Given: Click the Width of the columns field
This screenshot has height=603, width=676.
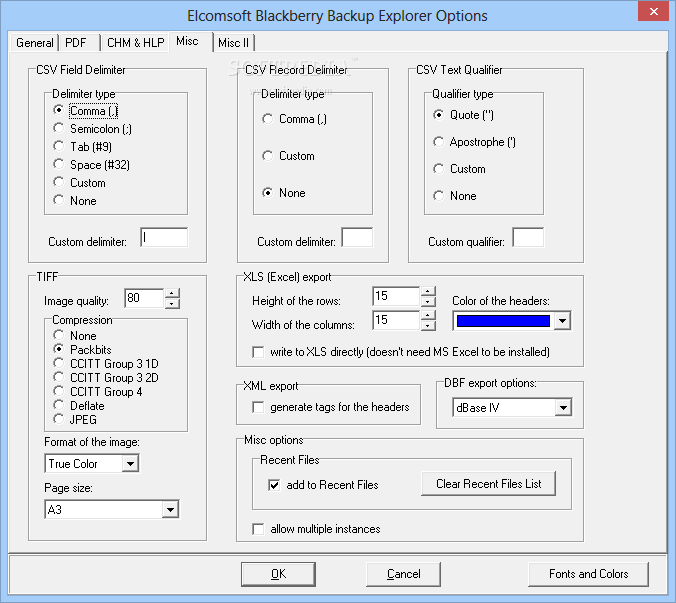Looking at the screenshot, I should [x=396, y=320].
